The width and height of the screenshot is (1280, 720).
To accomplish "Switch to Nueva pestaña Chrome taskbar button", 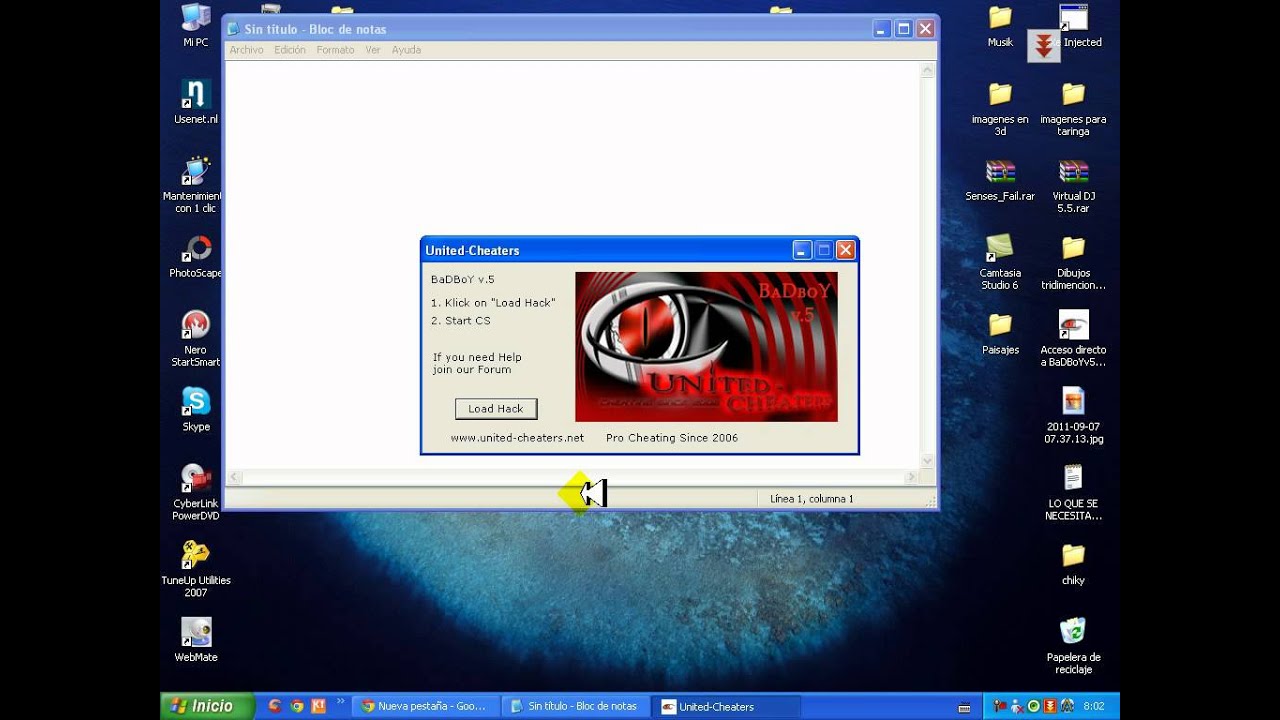I will (425, 706).
